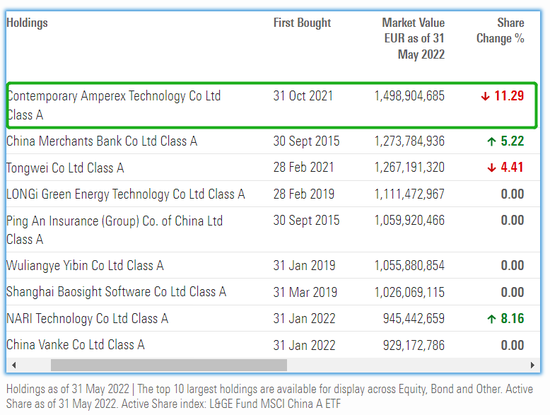Click the left scrollbar arrow
Image resolution: width=550 pixels, height=415 pixels.
pos(14,365)
